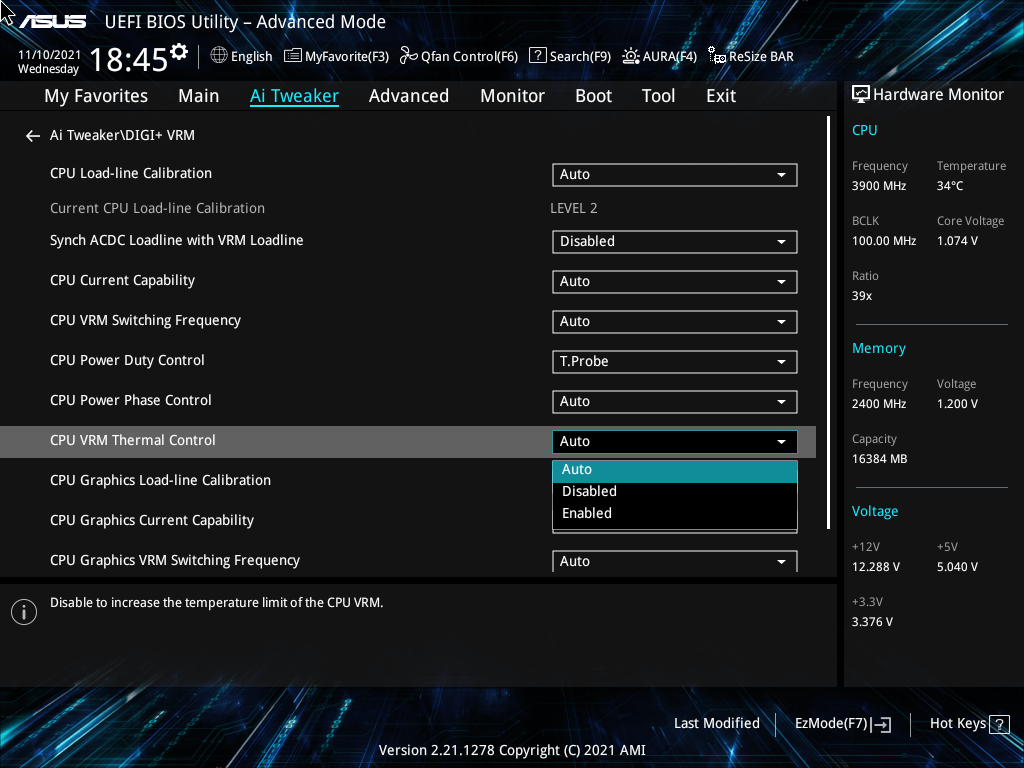
Task: Switch to My Favorites tab
Action: [x=96, y=96]
